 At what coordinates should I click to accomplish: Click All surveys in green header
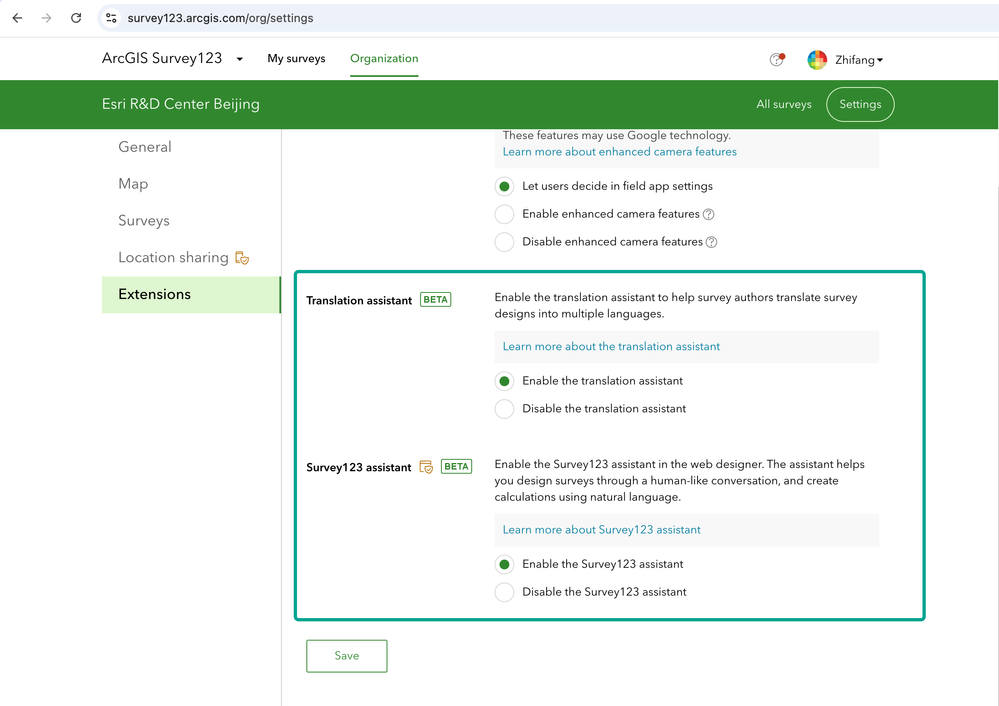click(x=784, y=104)
